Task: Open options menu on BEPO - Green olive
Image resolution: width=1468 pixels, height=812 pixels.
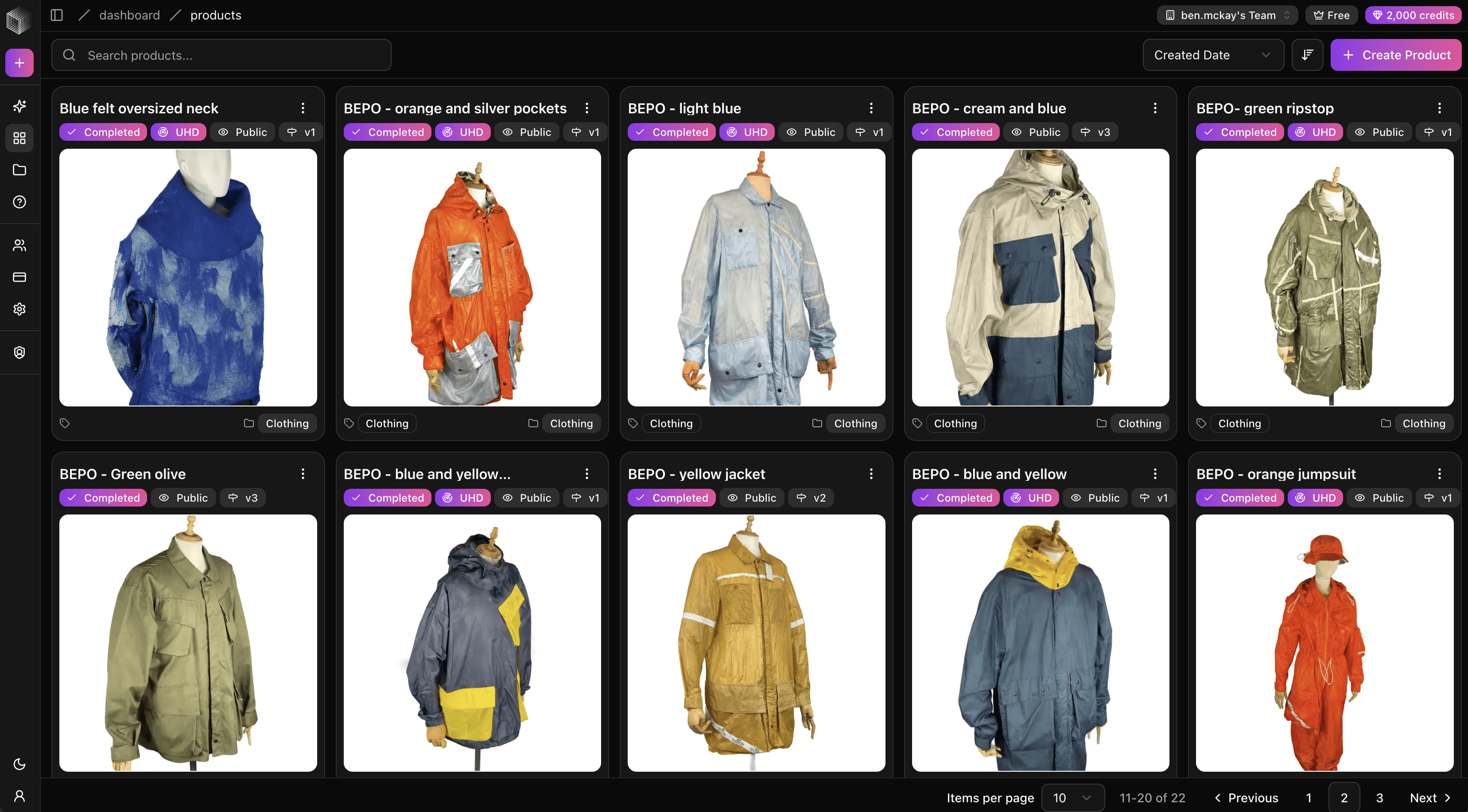Action: pyautogui.click(x=303, y=474)
